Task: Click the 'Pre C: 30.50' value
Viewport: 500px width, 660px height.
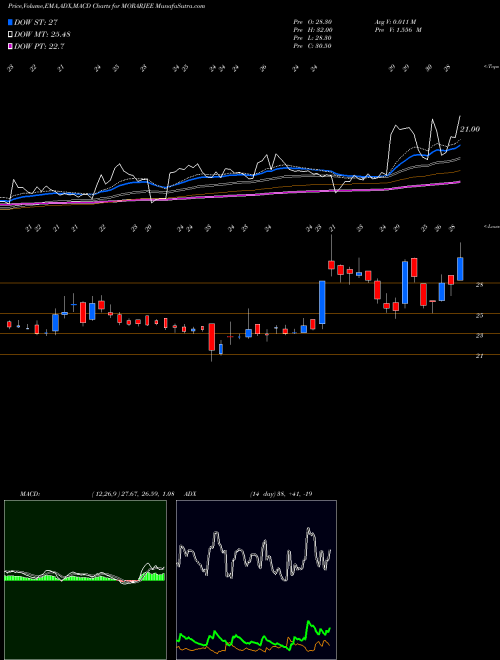Action: point(313,46)
